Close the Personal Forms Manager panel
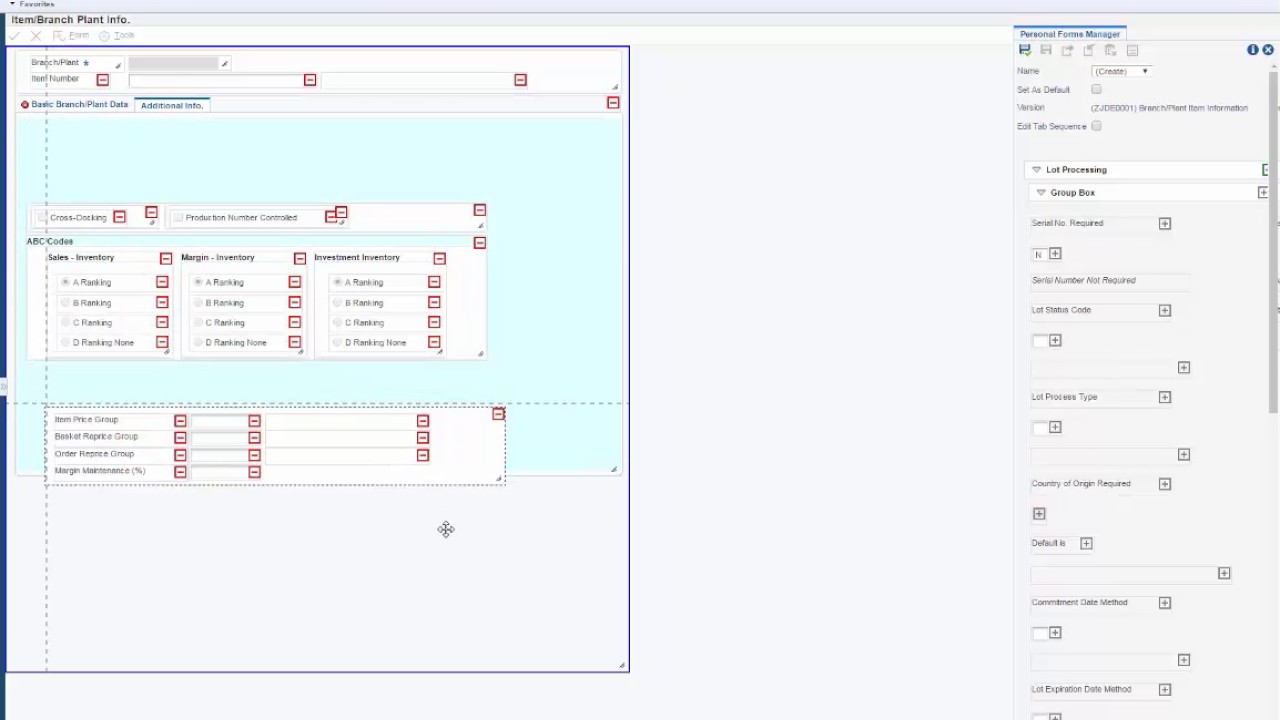 (1268, 50)
